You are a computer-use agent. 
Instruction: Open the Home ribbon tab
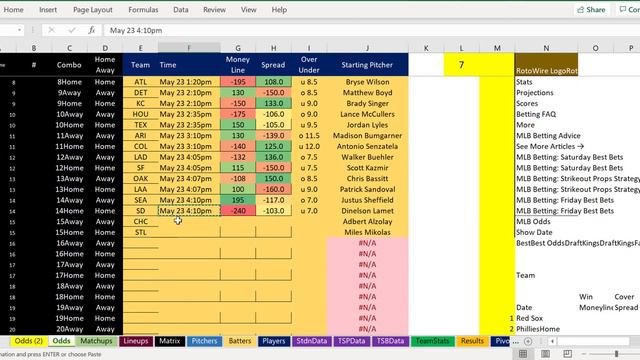tap(13, 10)
